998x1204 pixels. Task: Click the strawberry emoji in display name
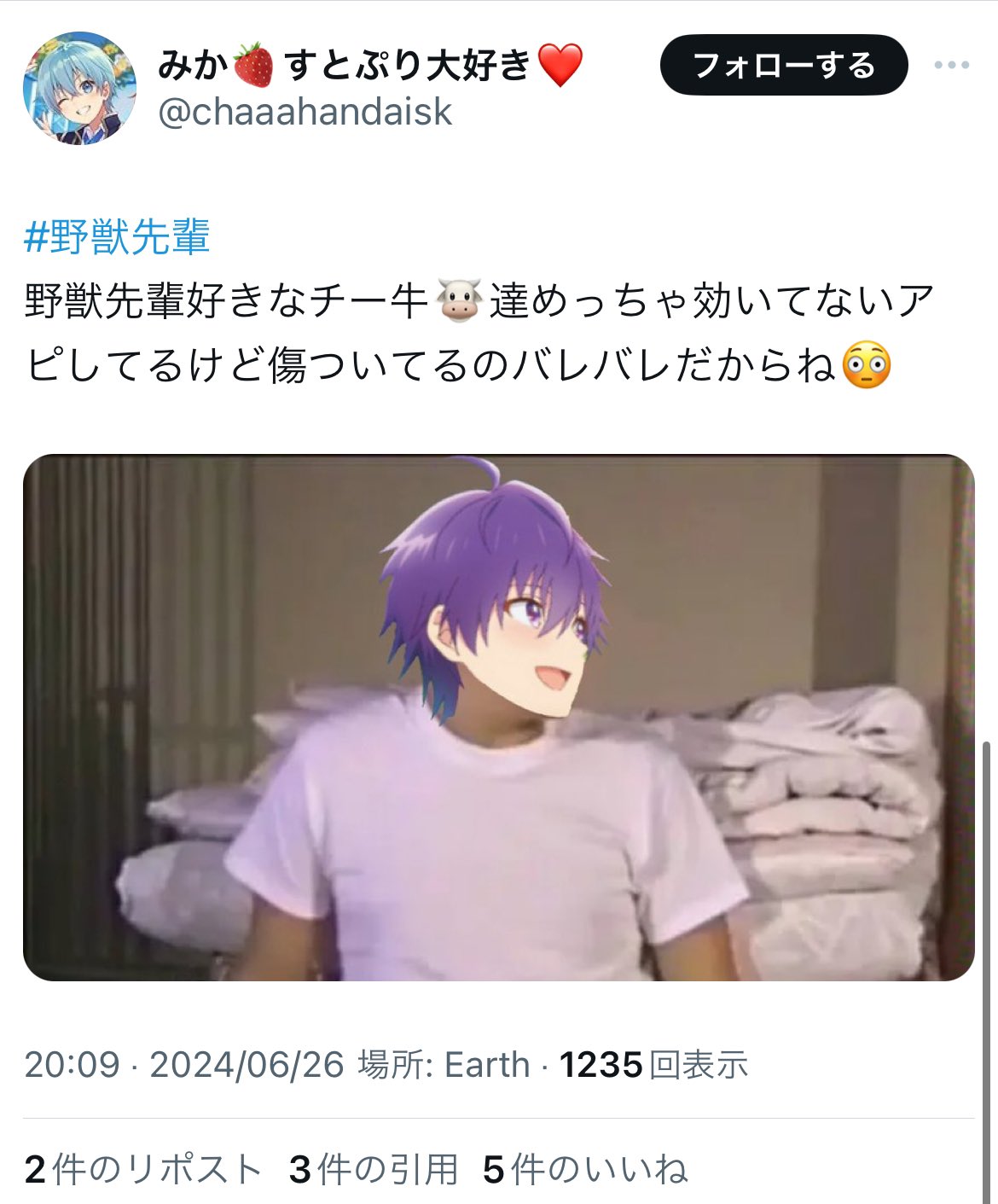[x=253, y=66]
